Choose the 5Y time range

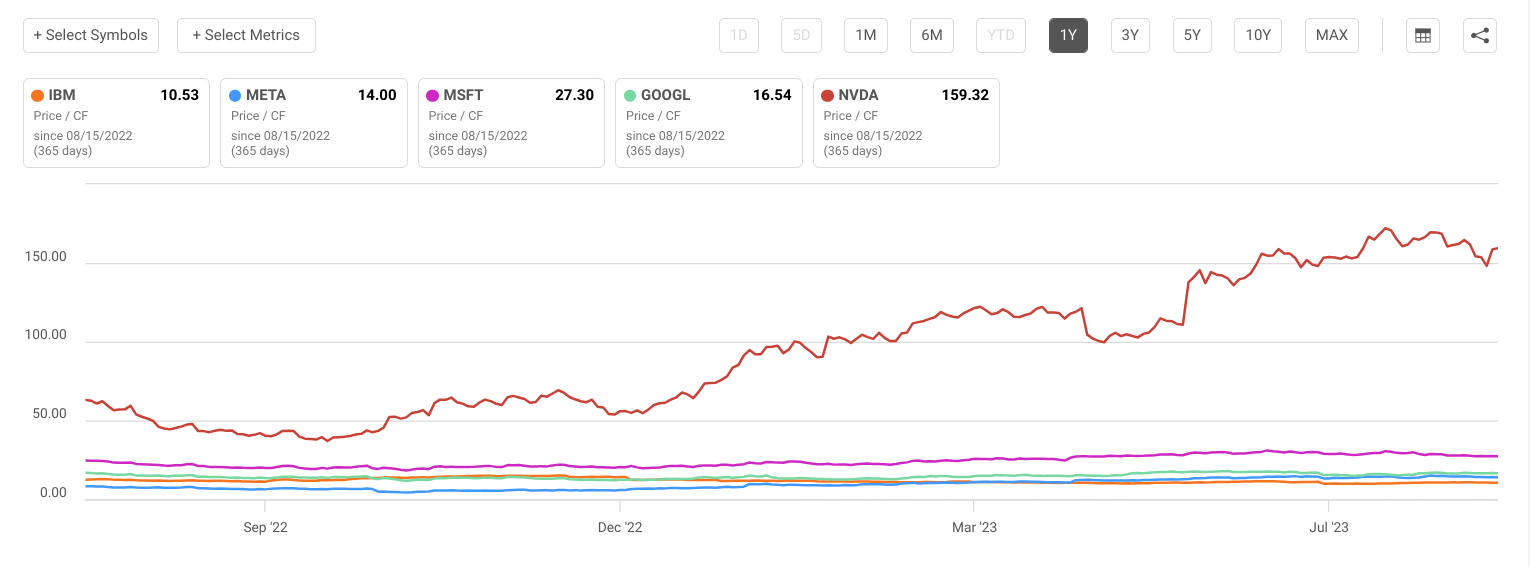tap(1192, 36)
